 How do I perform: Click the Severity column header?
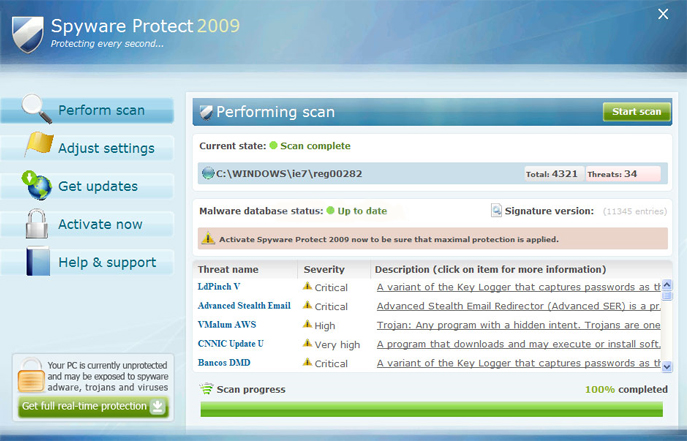324,269
